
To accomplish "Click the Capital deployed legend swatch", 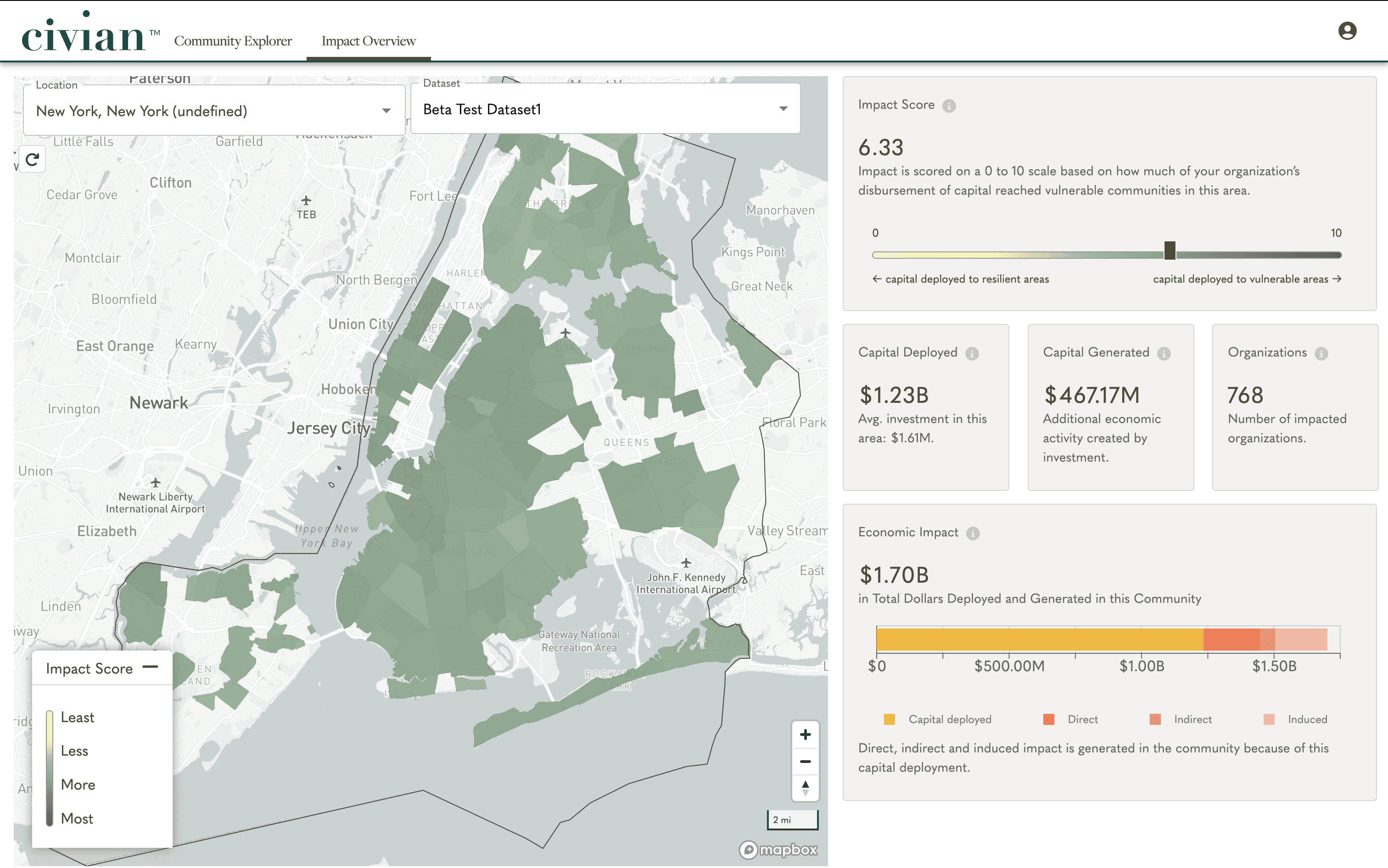I will (889, 719).
